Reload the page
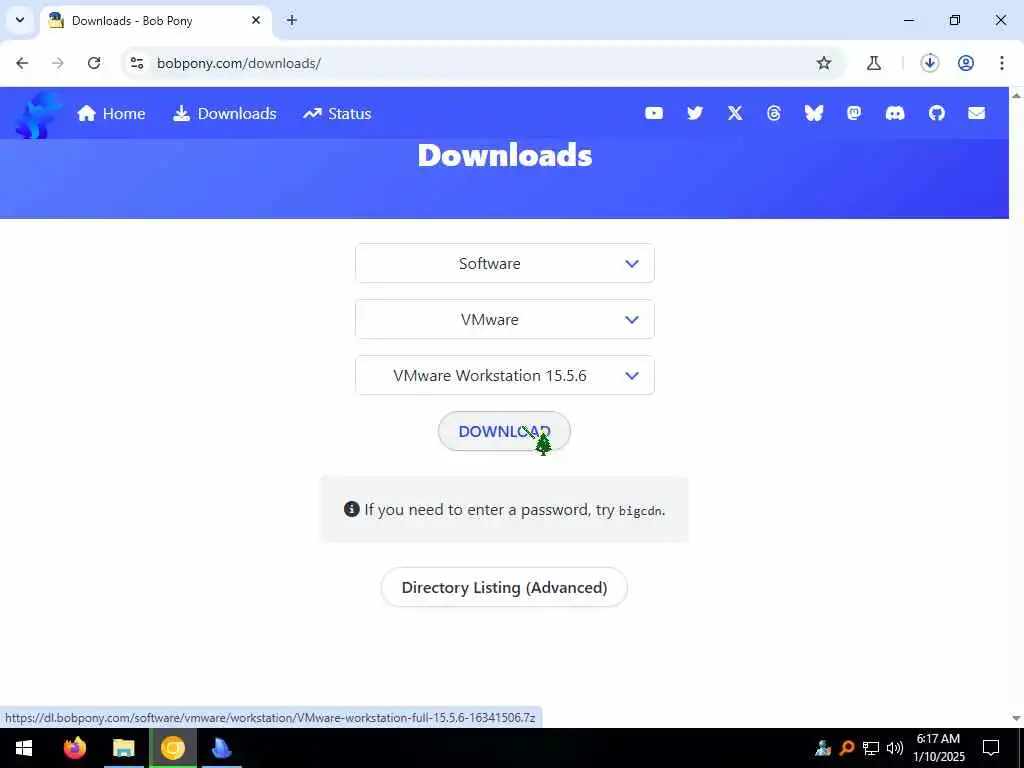1024x768 pixels. tap(94, 63)
